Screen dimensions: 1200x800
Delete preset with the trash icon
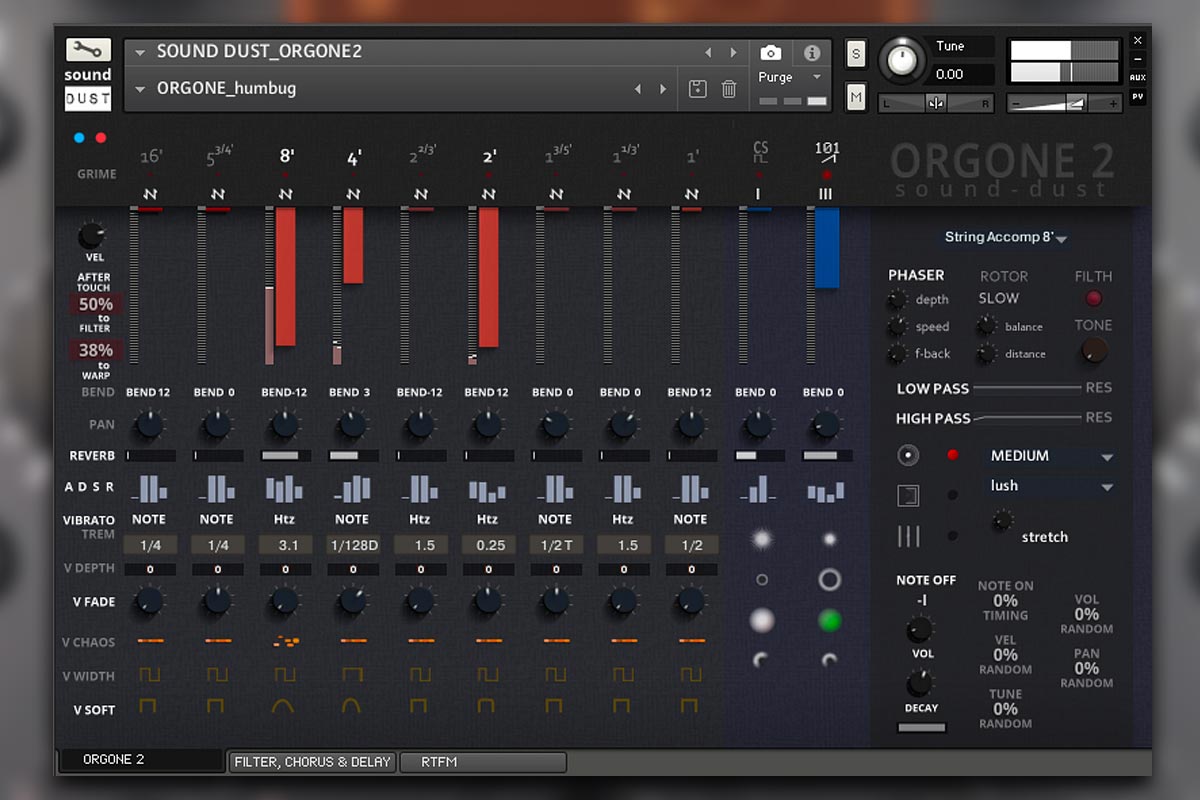tap(729, 89)
